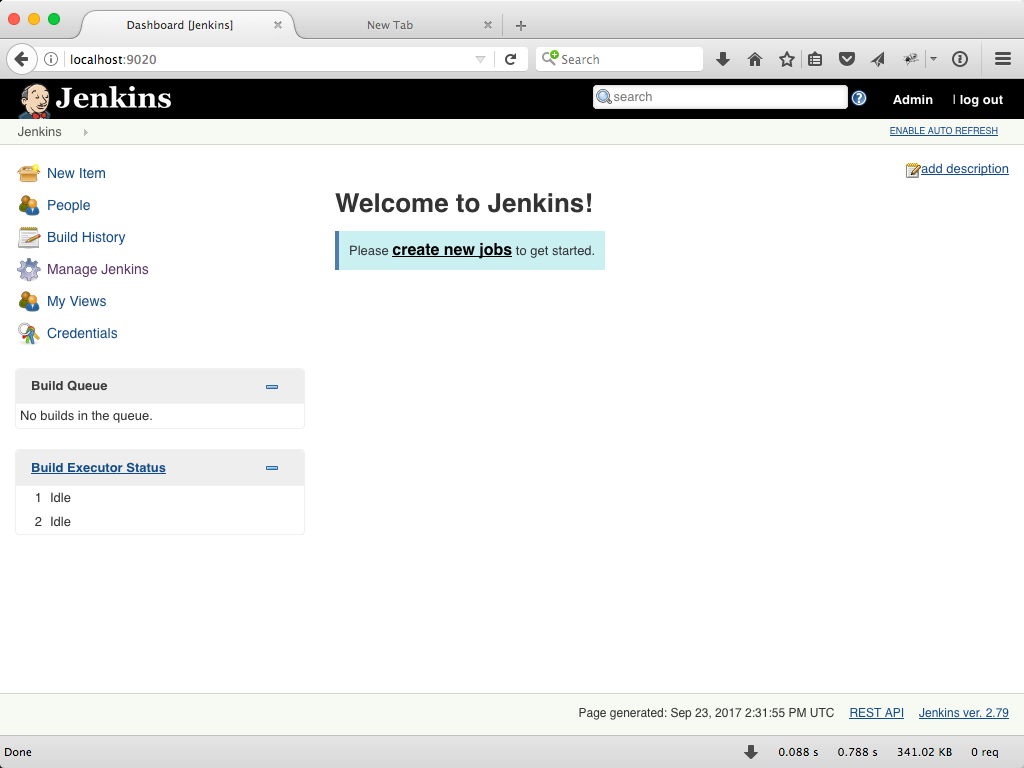Click the New Item box icon
Viewport: 1024px width, 768px height.
(29, 173)
